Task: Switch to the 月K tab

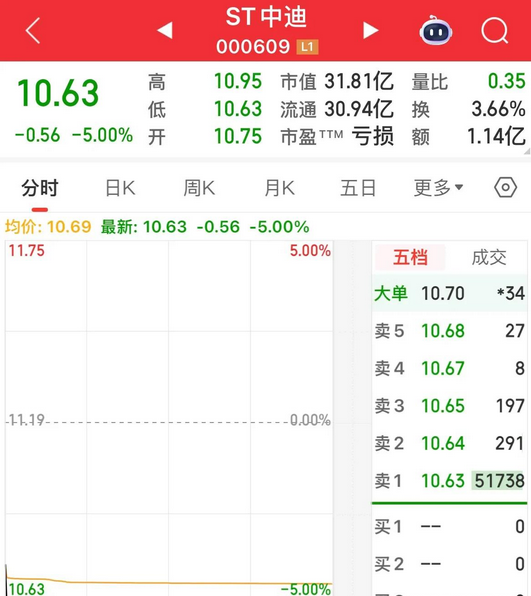Action: coord(279,188)
